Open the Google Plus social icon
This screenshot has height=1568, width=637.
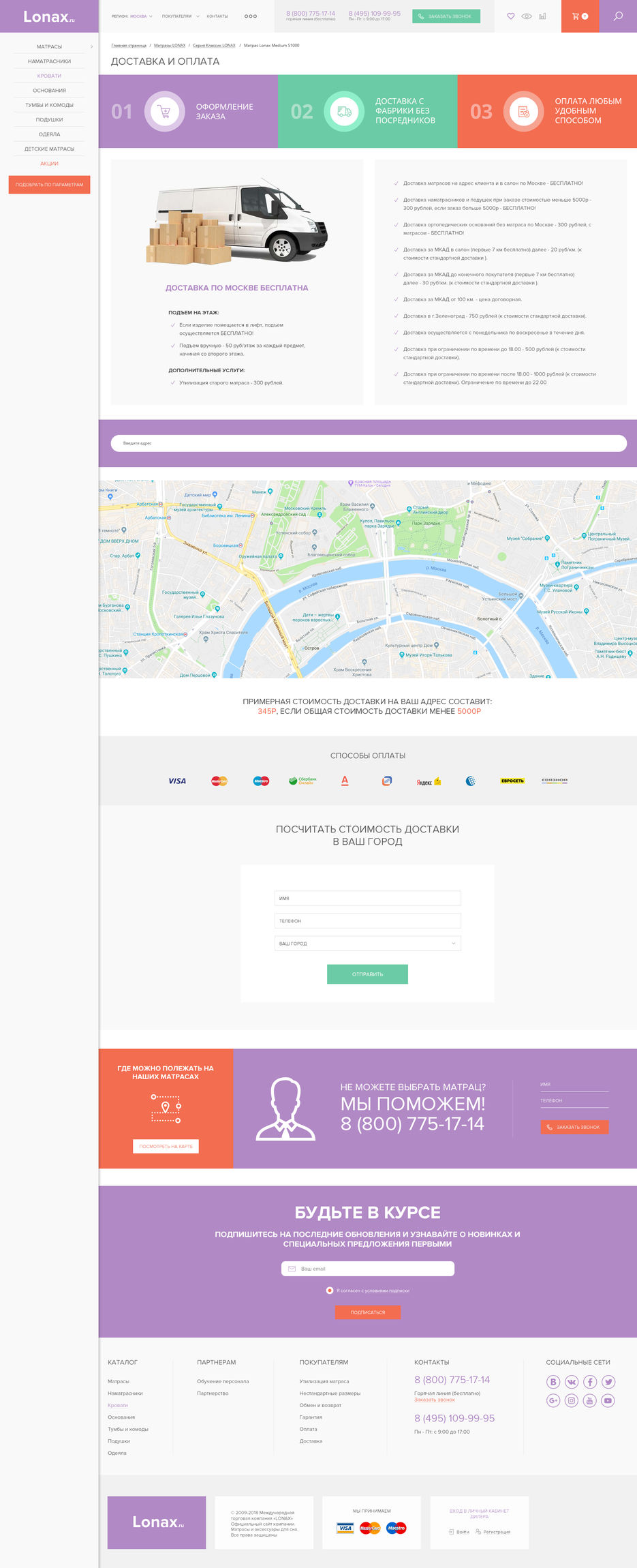point(553,1400)
